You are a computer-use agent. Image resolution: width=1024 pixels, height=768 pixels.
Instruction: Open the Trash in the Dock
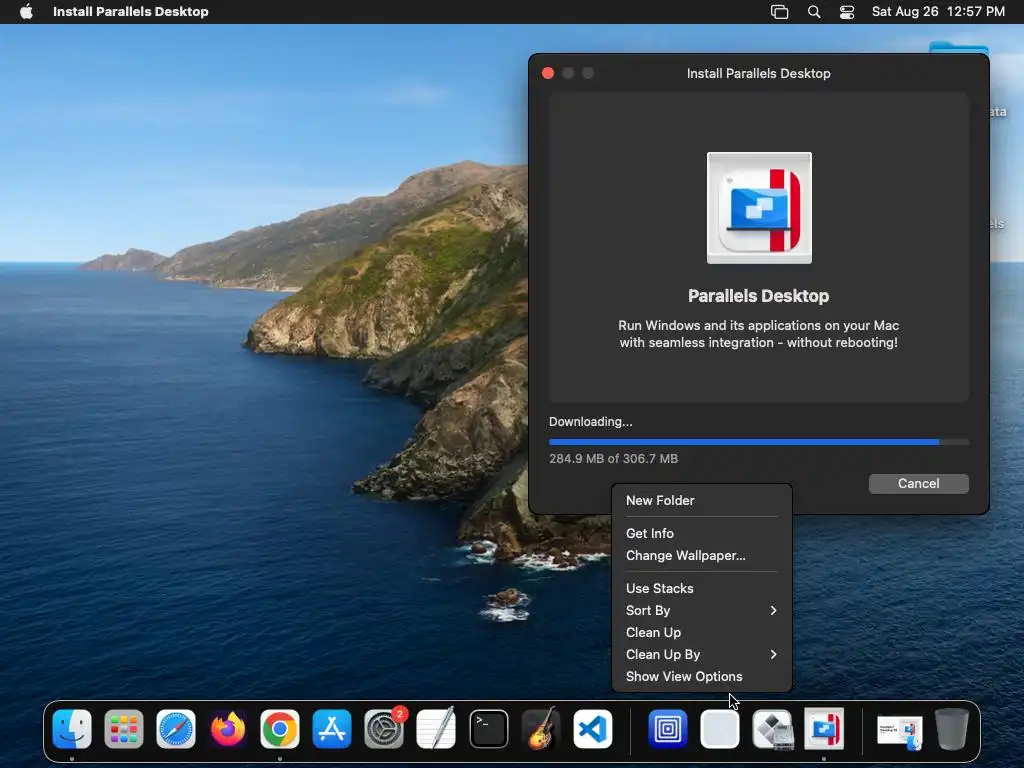[952, 729]
